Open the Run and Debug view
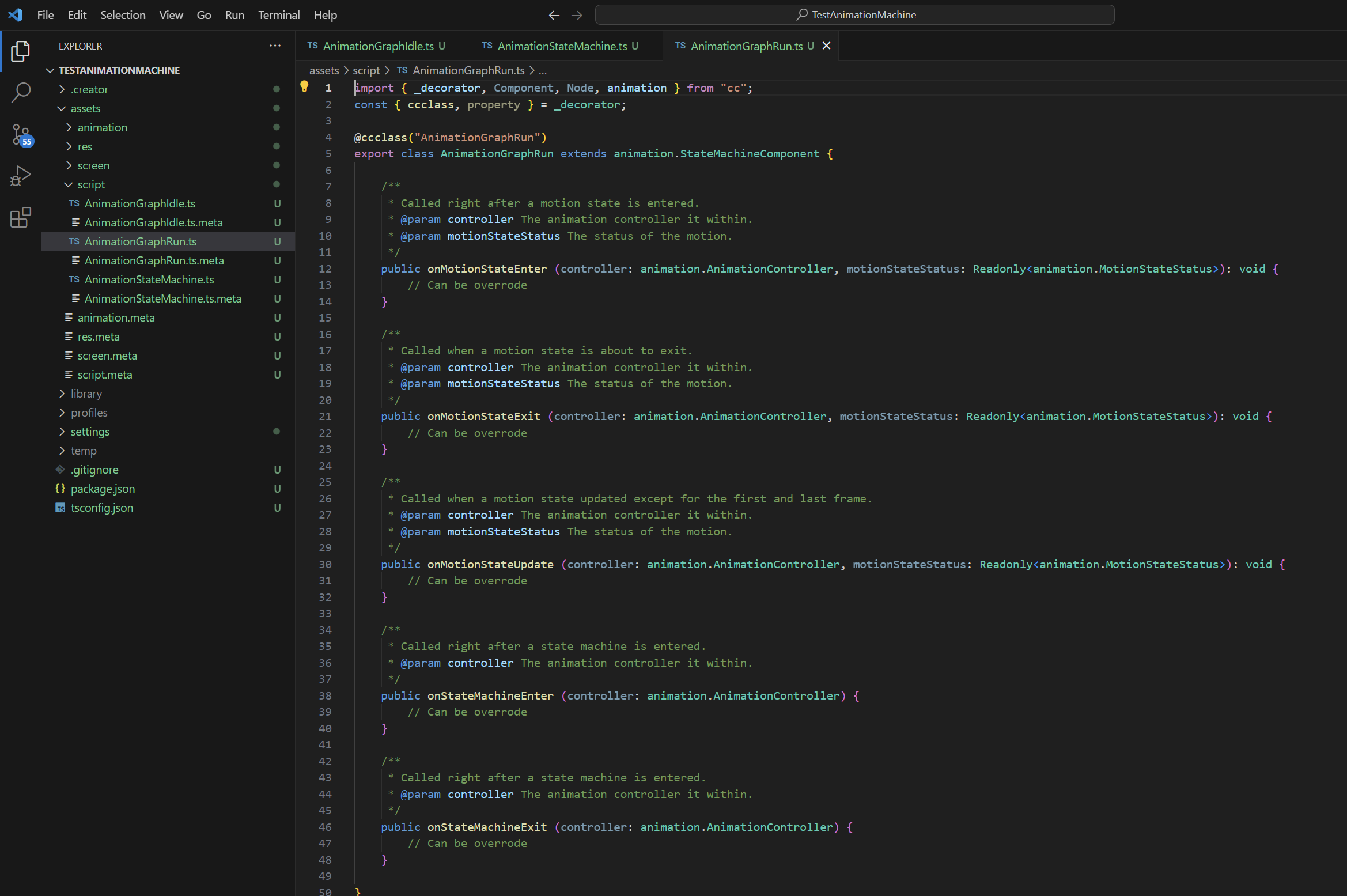1347x896 pixels. coord(20,176)
